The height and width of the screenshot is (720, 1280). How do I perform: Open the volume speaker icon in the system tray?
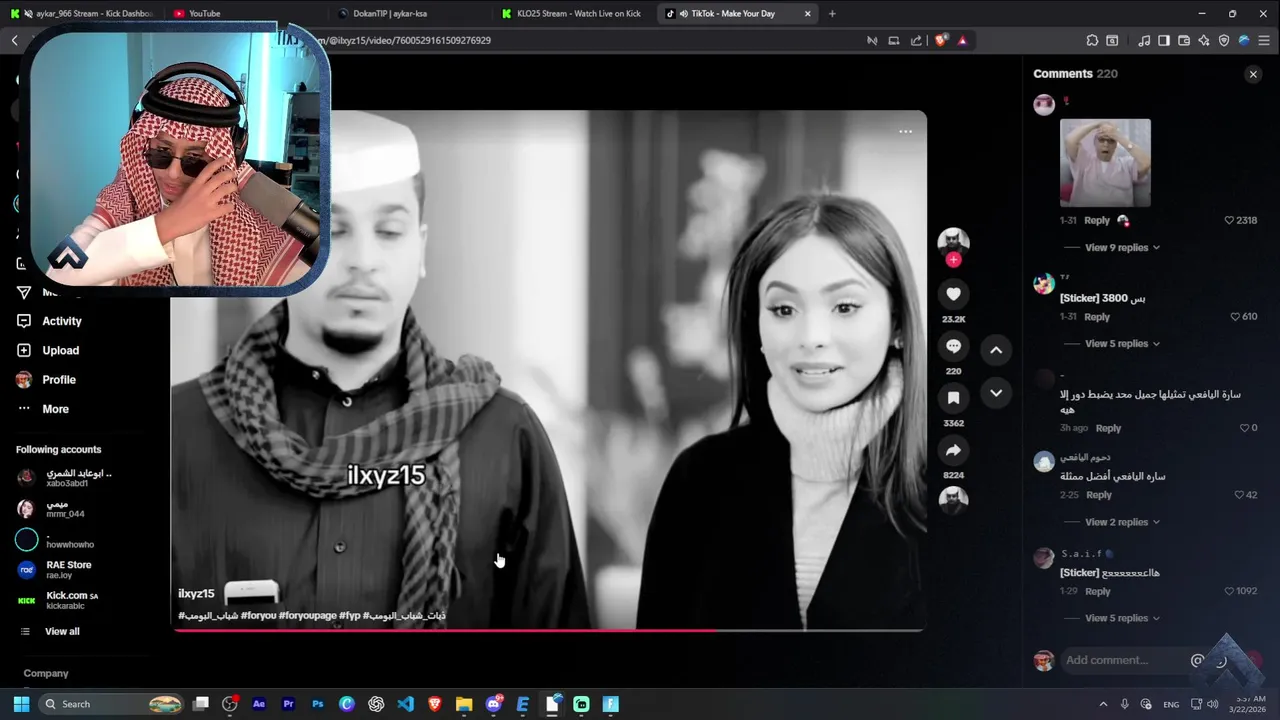click(x=1213, y=704)
